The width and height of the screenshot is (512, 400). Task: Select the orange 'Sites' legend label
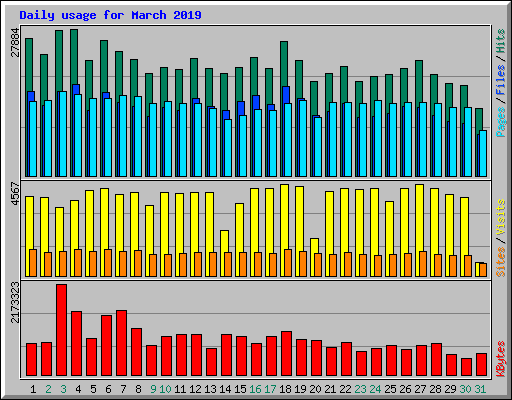pyautogui.click(x=501, y=262)
